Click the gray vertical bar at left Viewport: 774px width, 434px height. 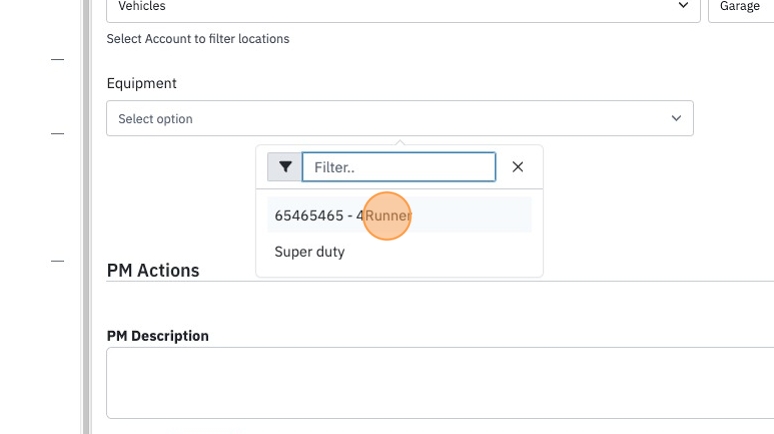pyautogui.click(x=86, y=217)
